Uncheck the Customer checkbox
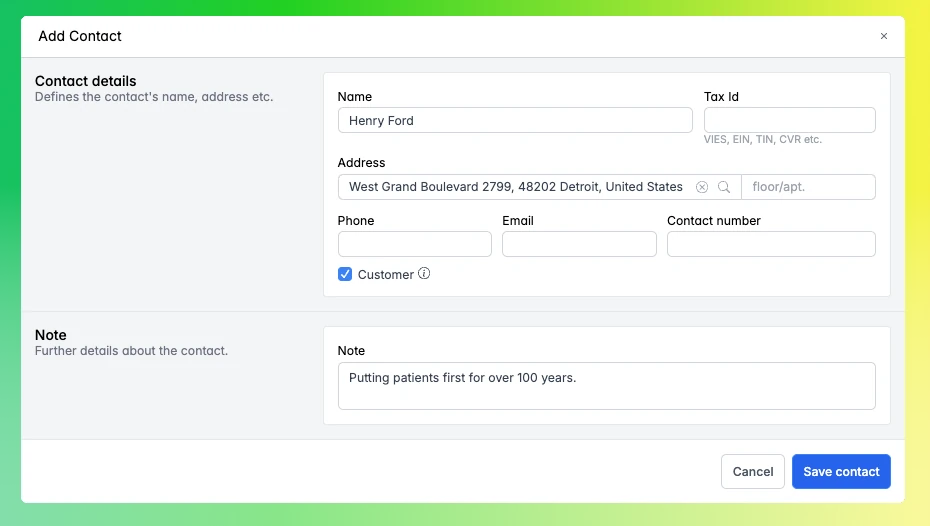 (345, 274)
